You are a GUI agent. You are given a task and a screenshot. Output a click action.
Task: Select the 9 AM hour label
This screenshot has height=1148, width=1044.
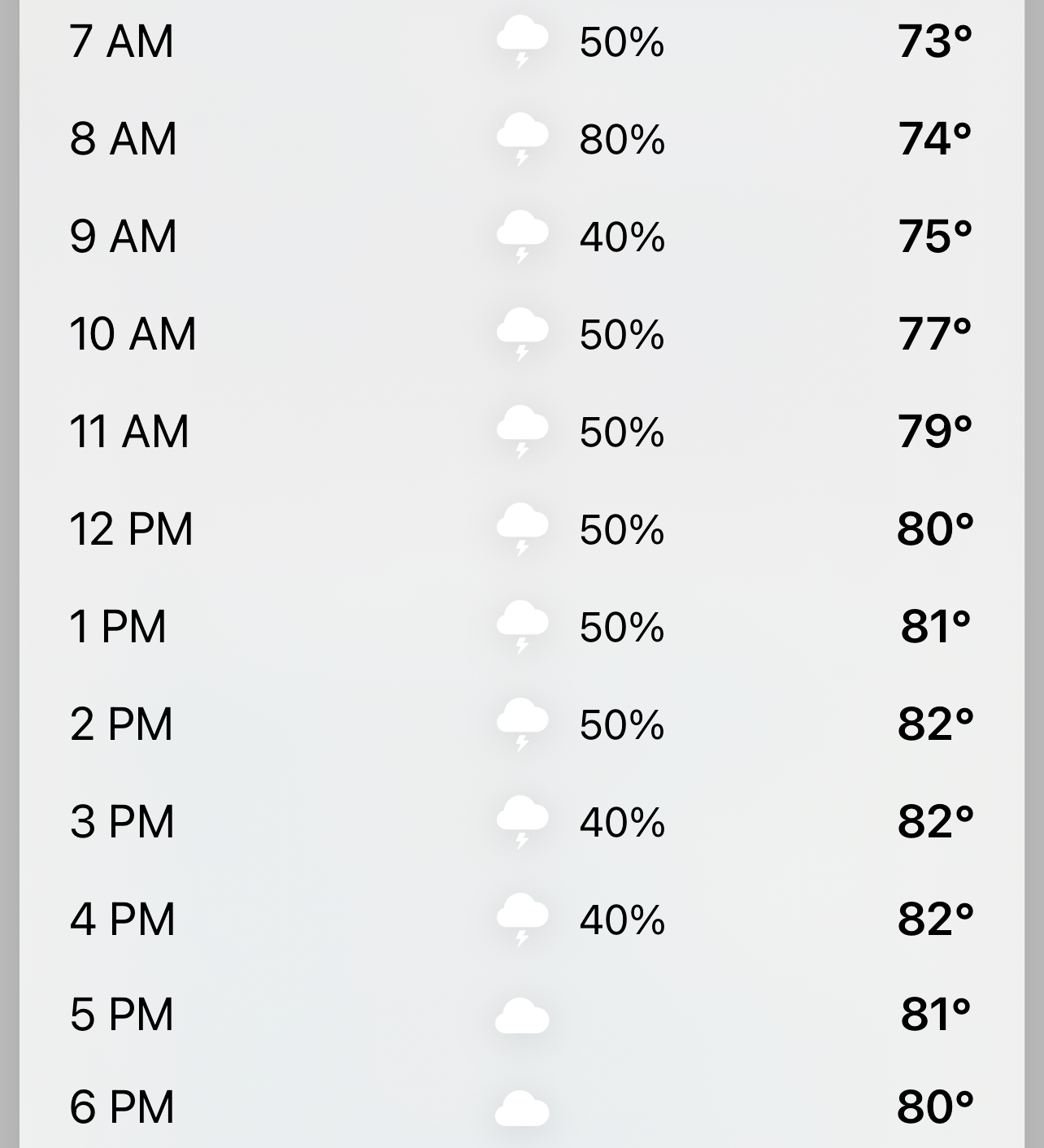pos(123,237)
